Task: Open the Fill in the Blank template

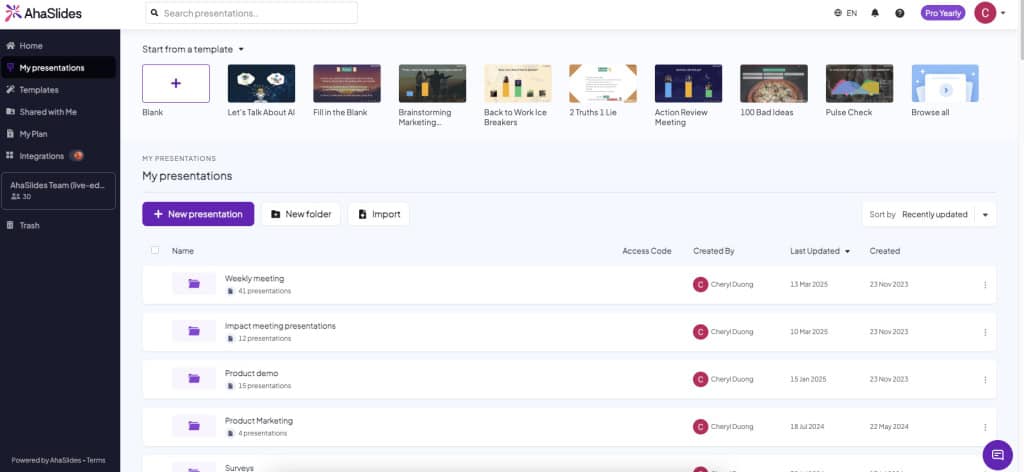Action: click(x=347, y=84)
